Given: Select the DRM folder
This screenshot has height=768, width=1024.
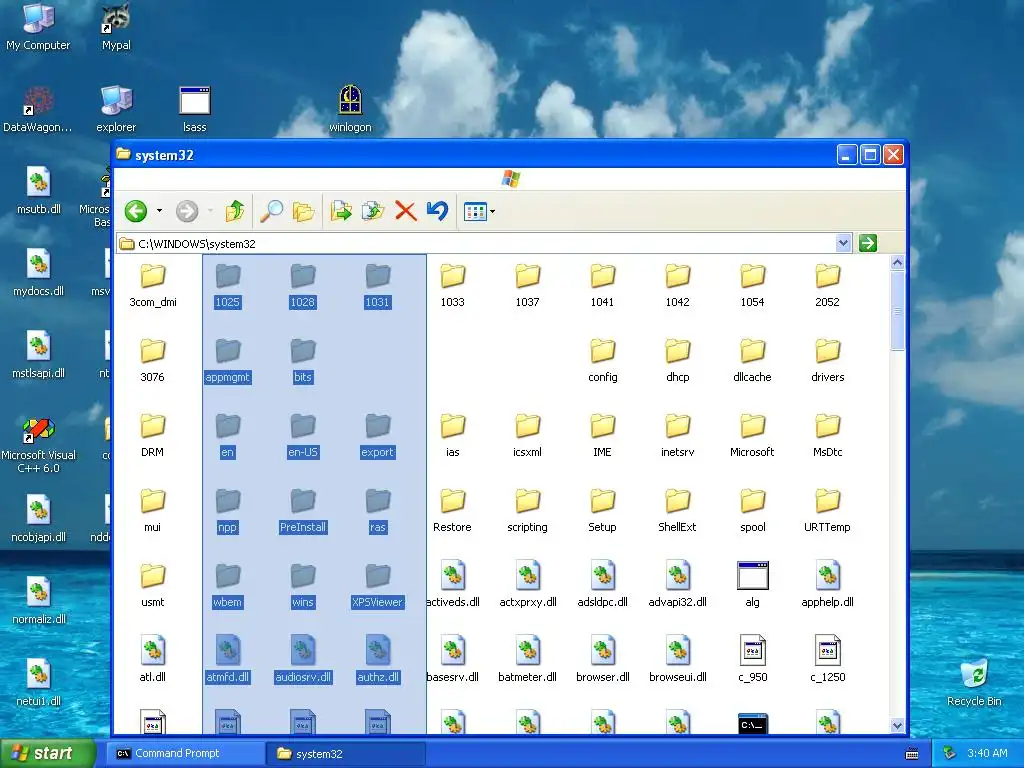Looking at the screenshot, I should [153, 436].
